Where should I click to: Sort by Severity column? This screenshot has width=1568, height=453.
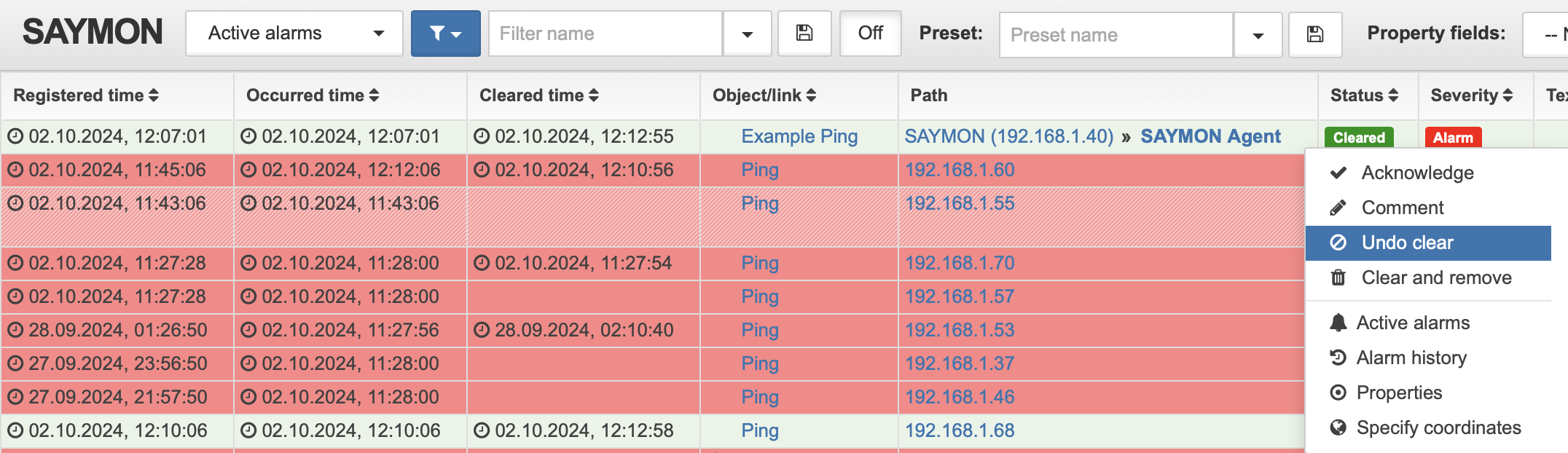(1472, 95)
